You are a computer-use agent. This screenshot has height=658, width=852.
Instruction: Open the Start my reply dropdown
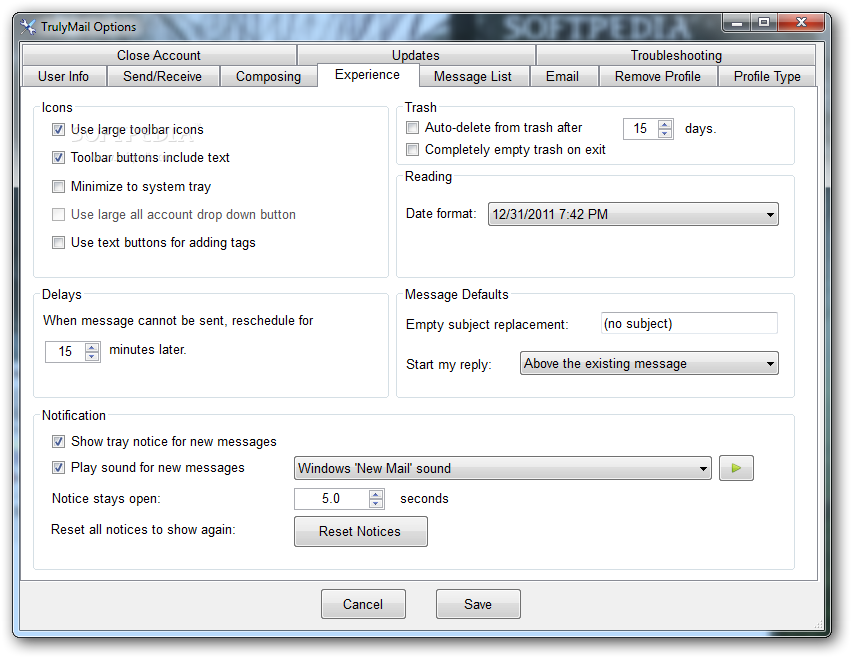[x=649, y=363]
